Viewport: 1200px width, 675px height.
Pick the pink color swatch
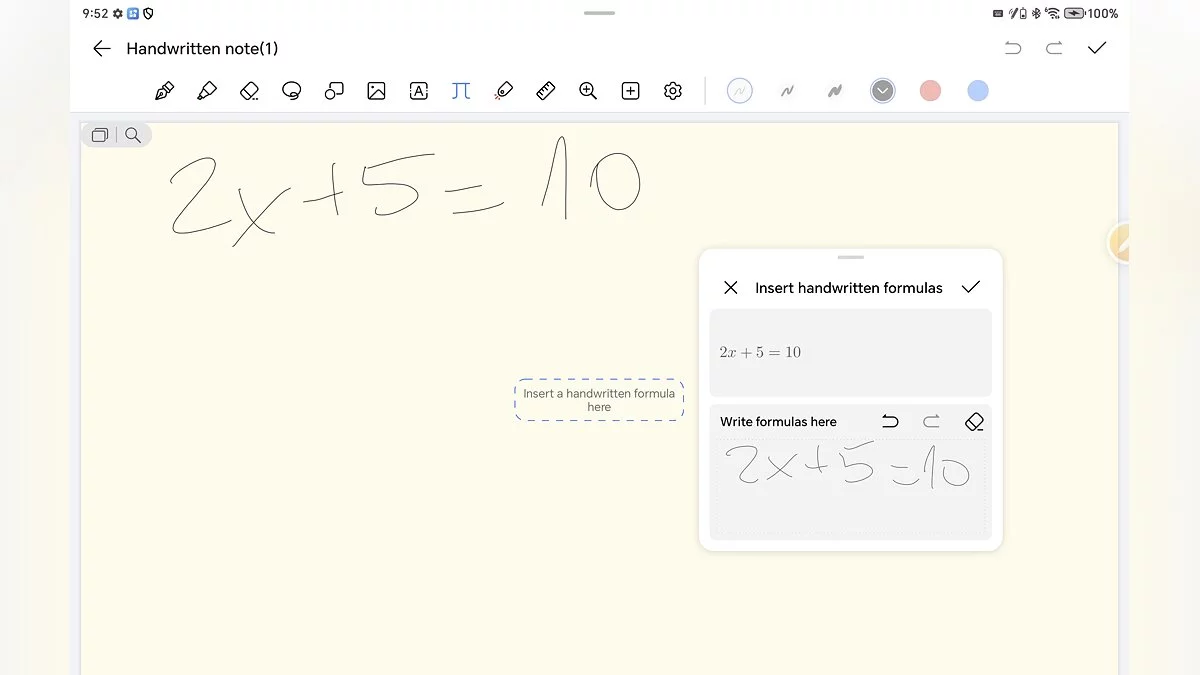click(930, 91)
